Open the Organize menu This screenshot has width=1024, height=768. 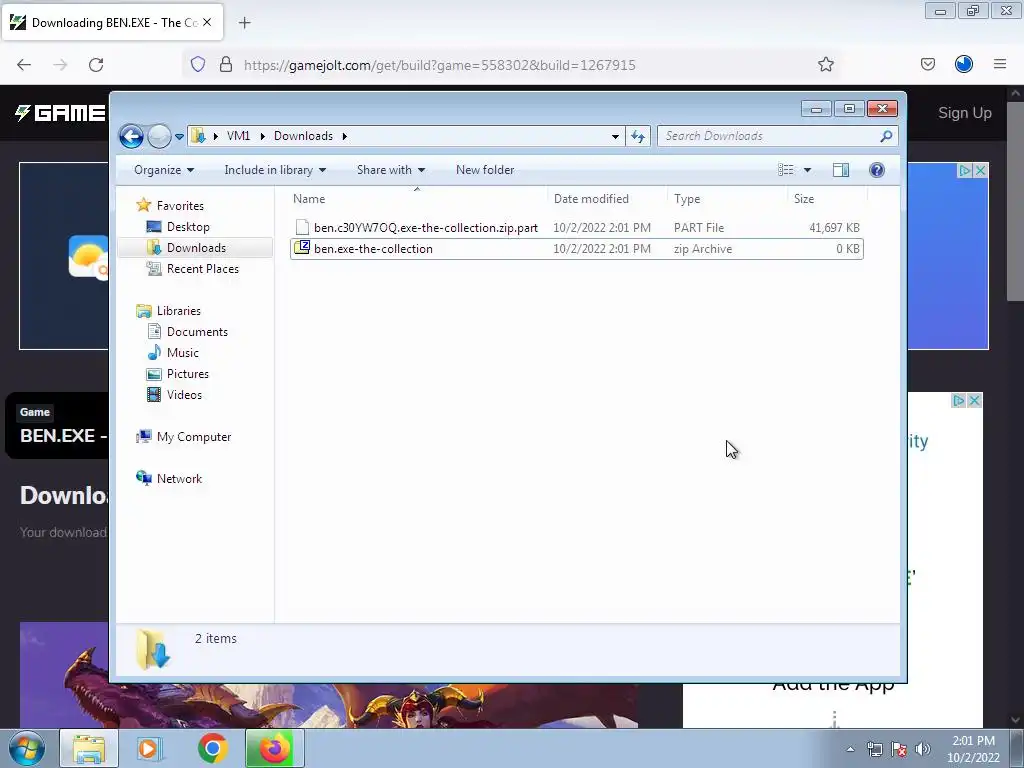point(164,170)
